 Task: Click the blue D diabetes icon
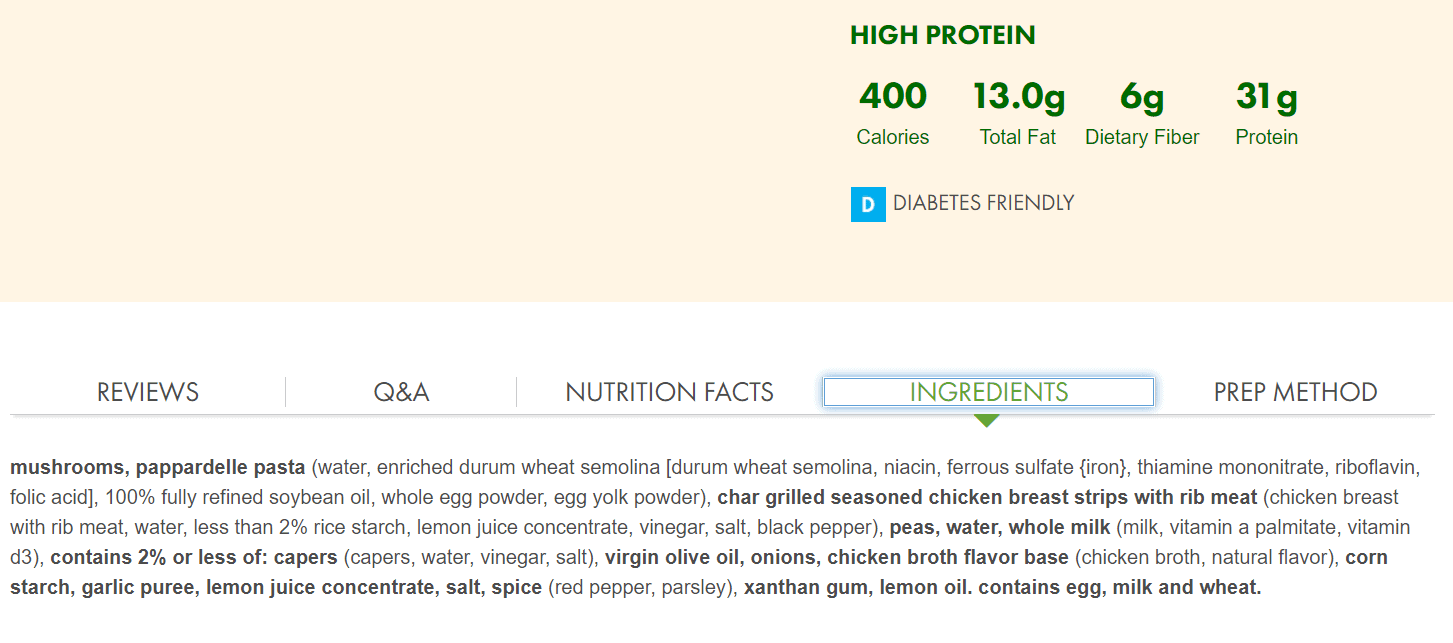click(868, 204)
